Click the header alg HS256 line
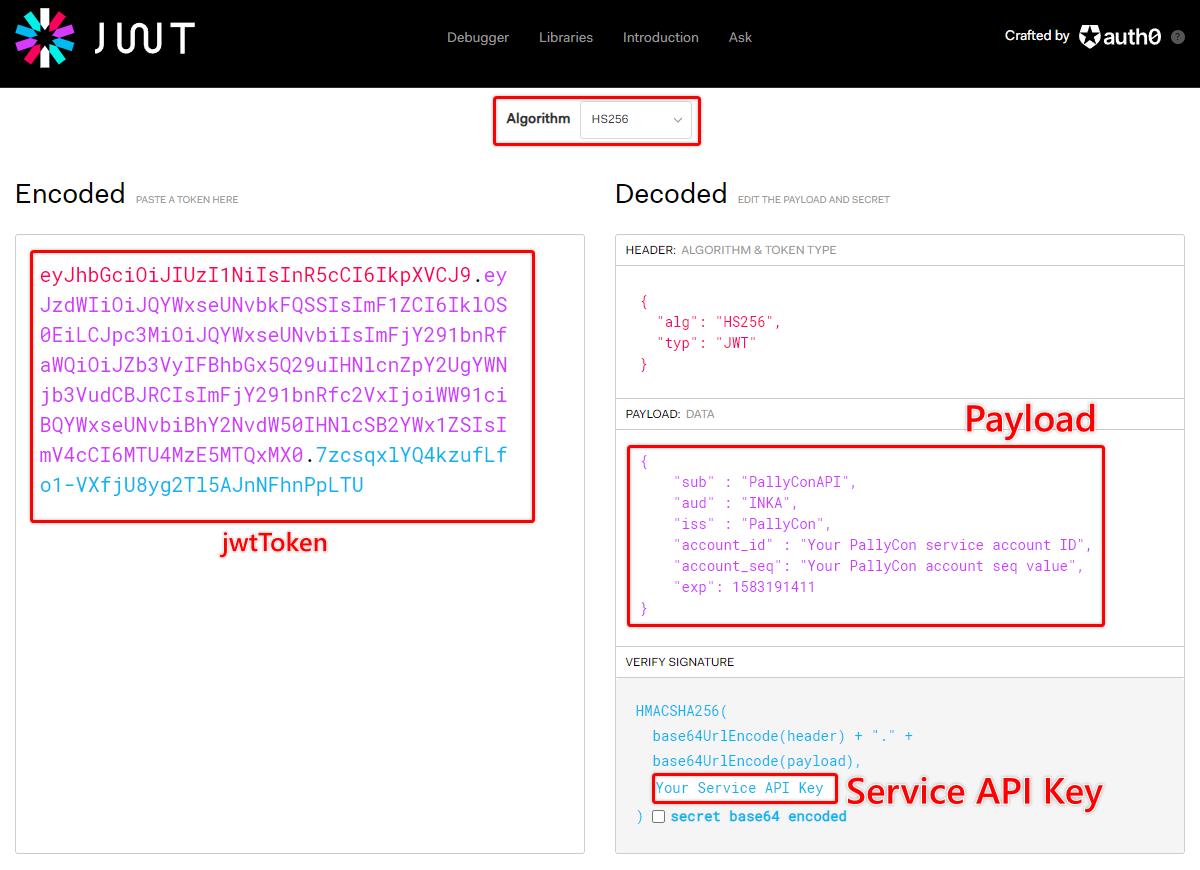 [x=718, y=321]
